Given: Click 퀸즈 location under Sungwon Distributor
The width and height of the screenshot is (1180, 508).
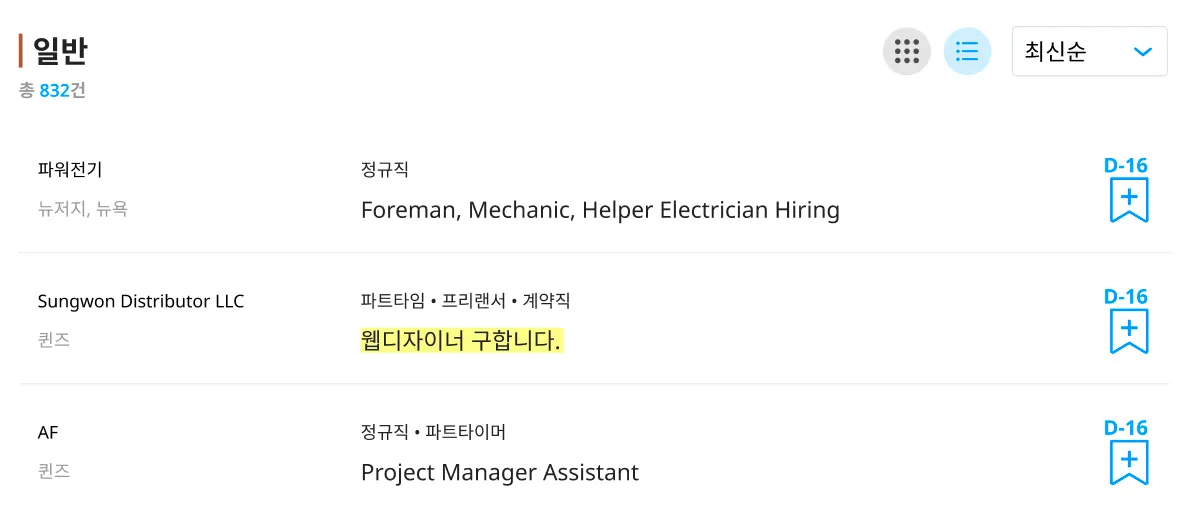Looking at the screenshot, I should click(x=54, y=341).
